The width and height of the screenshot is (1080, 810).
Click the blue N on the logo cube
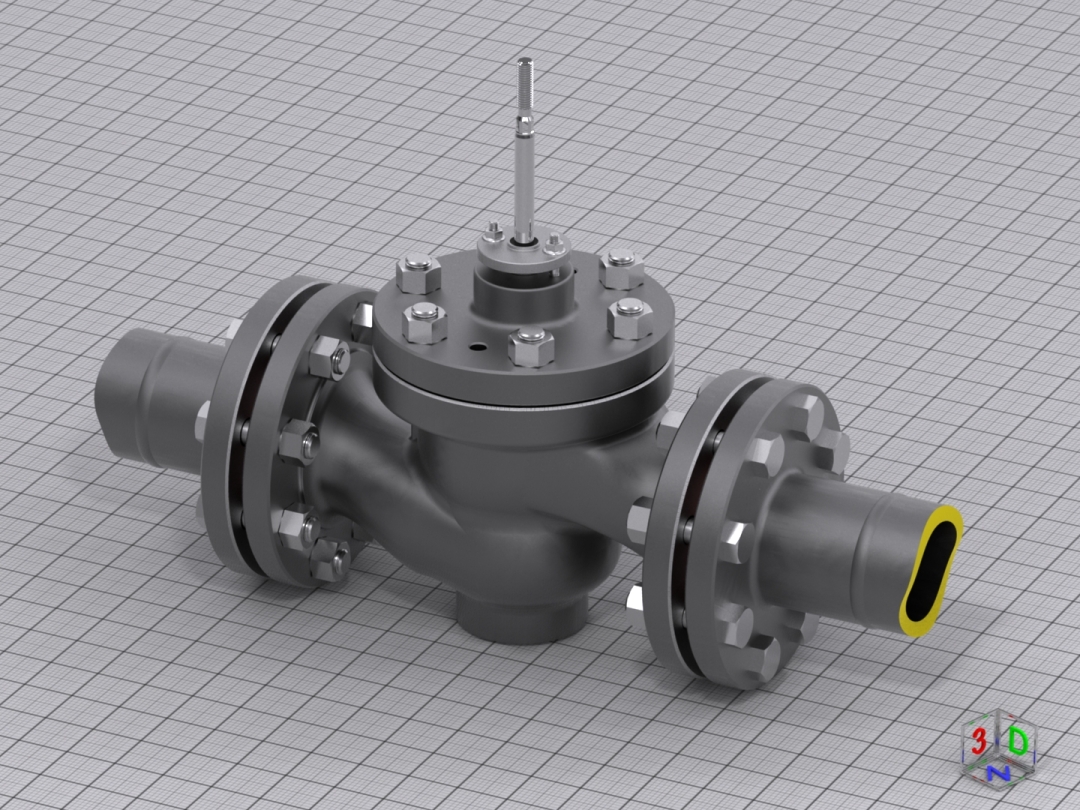click(998, 773)
